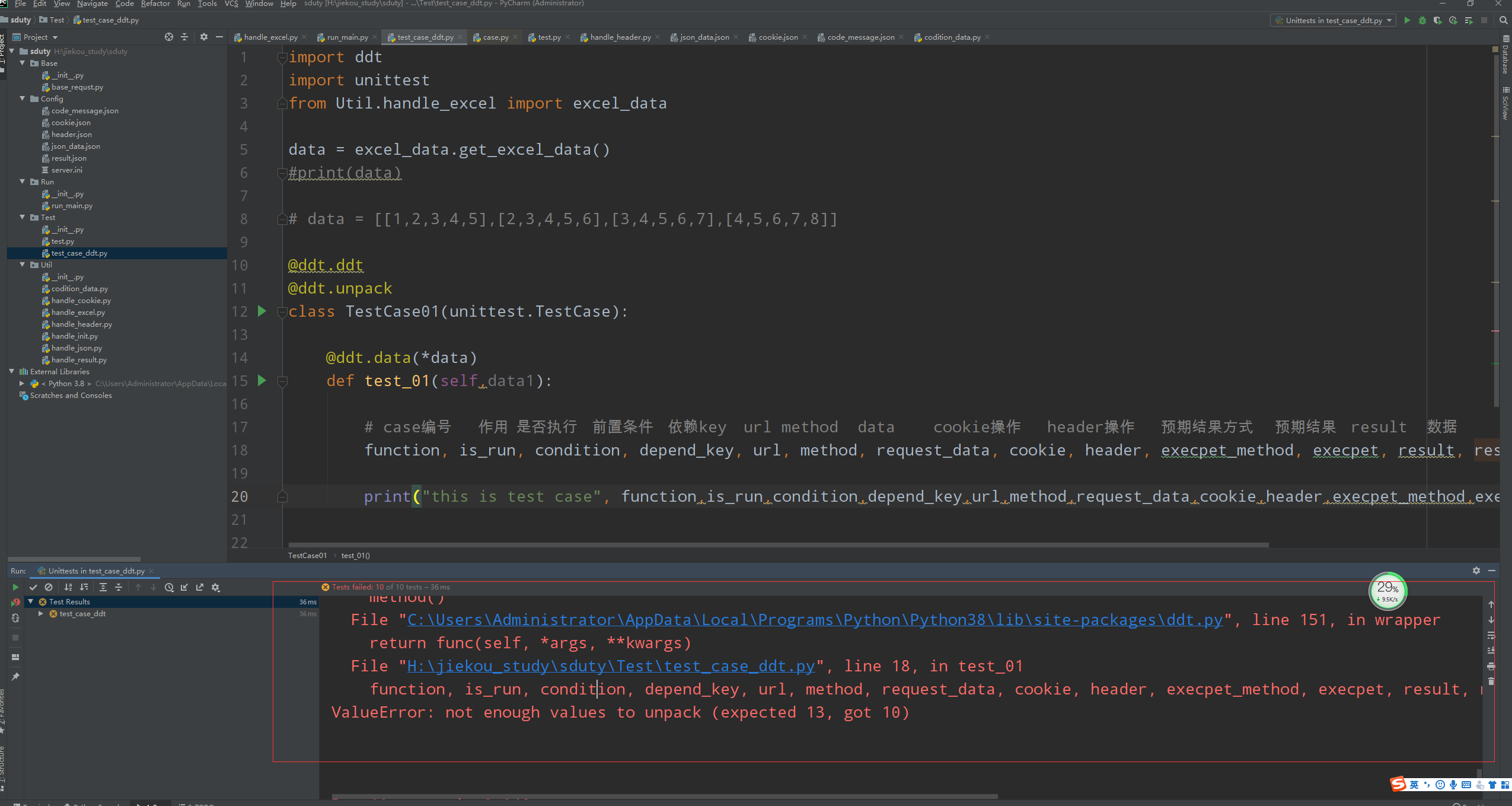Toggle Sort Alphabetically in test results
Screen dimensions: 1512x806
68,587
